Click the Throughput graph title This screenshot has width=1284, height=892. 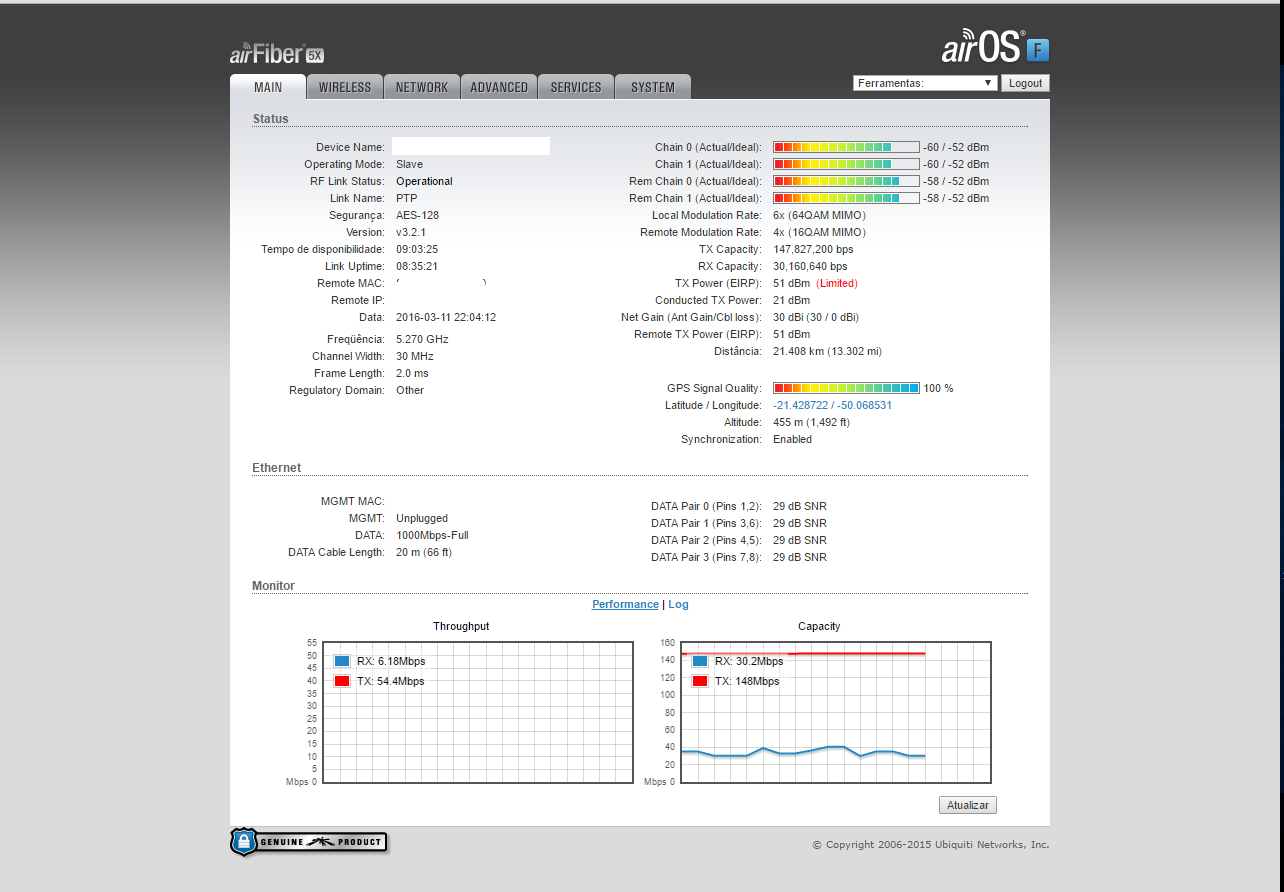461,626
